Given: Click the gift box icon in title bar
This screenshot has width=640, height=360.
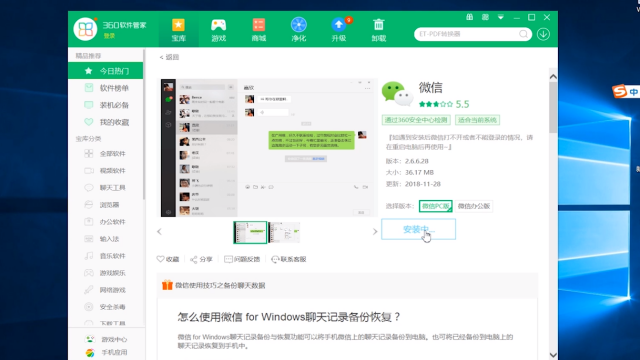Looking at the screenshot, I should 470,17.
